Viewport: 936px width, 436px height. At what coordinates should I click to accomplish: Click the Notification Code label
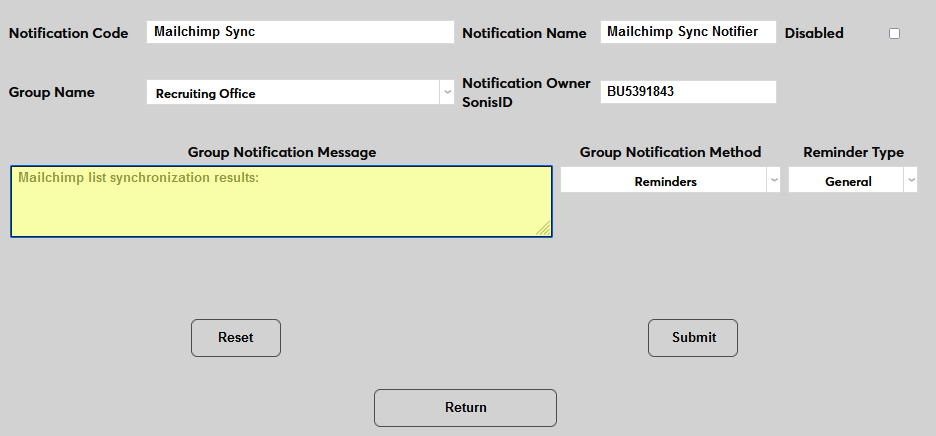click(x=68, y=33)
